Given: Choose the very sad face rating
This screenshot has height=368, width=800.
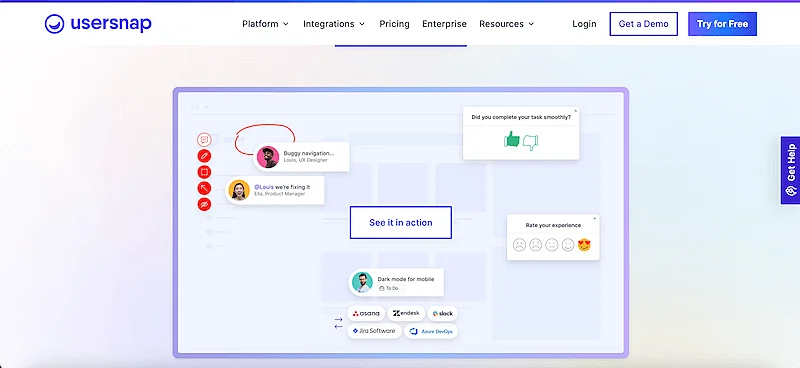Looking at the screenshot, I should coord(519,245).
